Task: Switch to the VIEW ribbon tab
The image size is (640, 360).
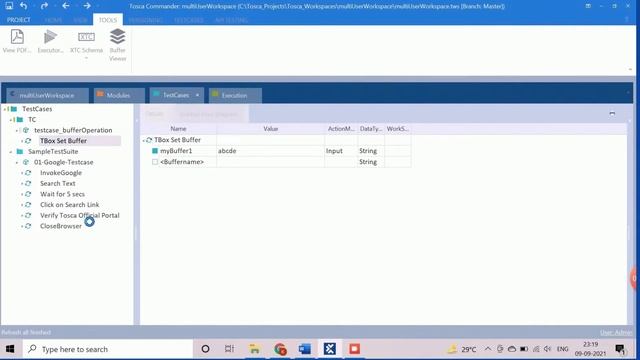Action: point(80,20)
